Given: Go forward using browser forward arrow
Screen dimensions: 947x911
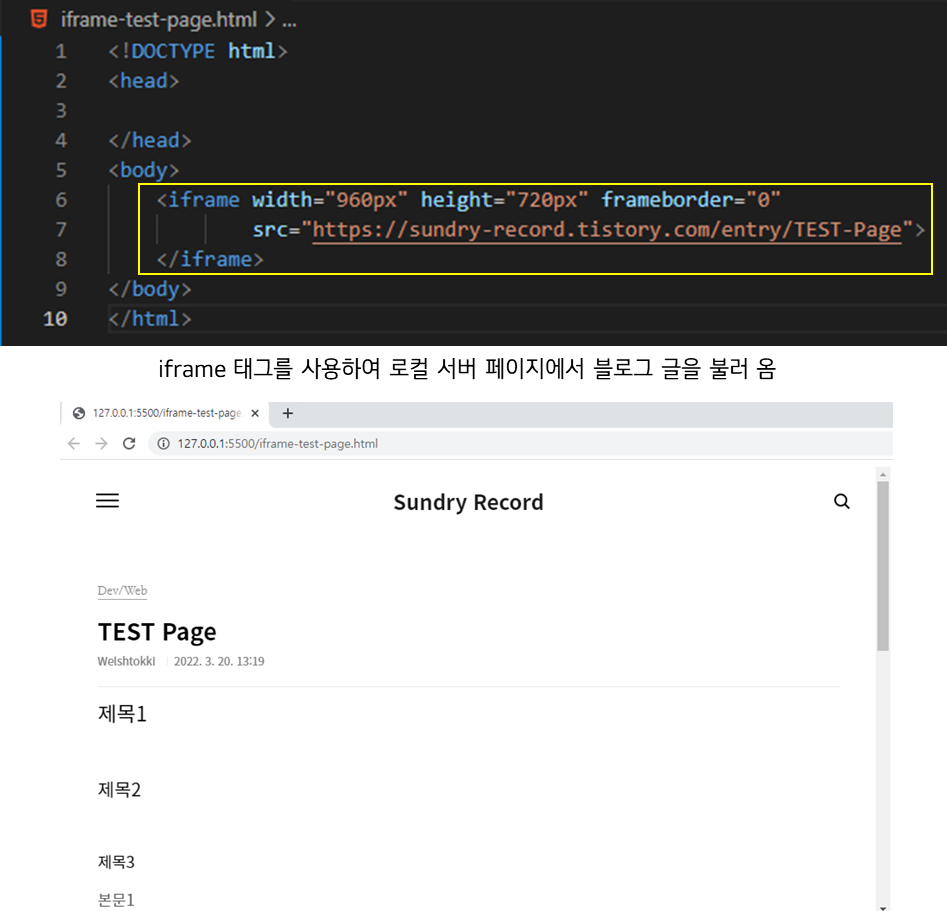Looking at the screenshot, I should (x=101, y=444).
